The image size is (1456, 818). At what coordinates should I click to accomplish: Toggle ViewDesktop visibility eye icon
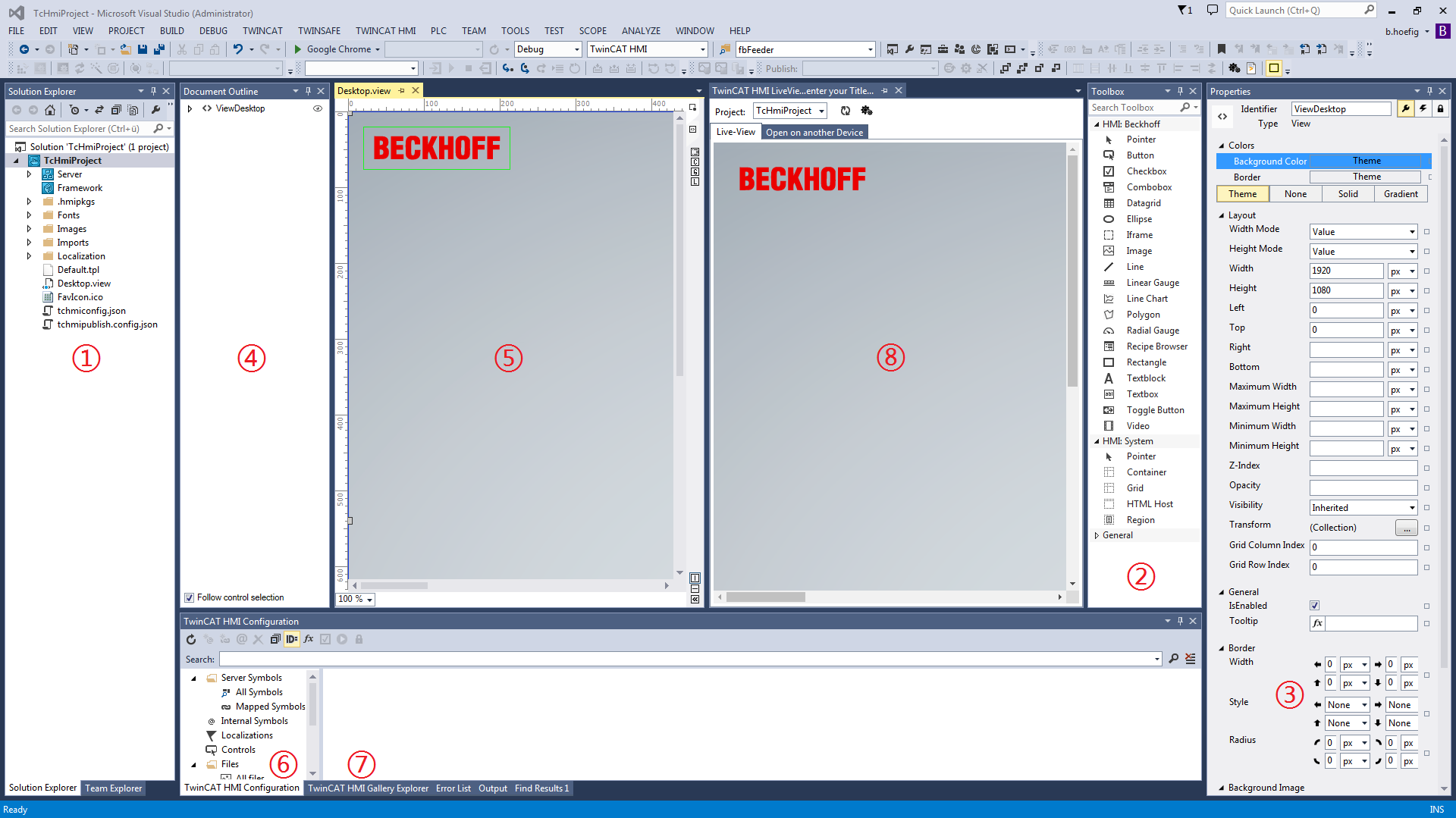pos(318,108)
